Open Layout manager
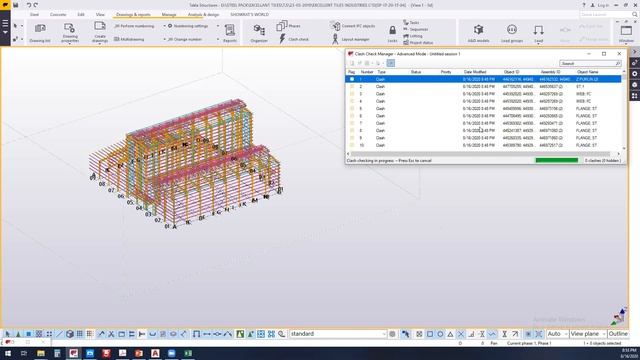640x360 pixels. pyautogui.click(x=350, y=39)
